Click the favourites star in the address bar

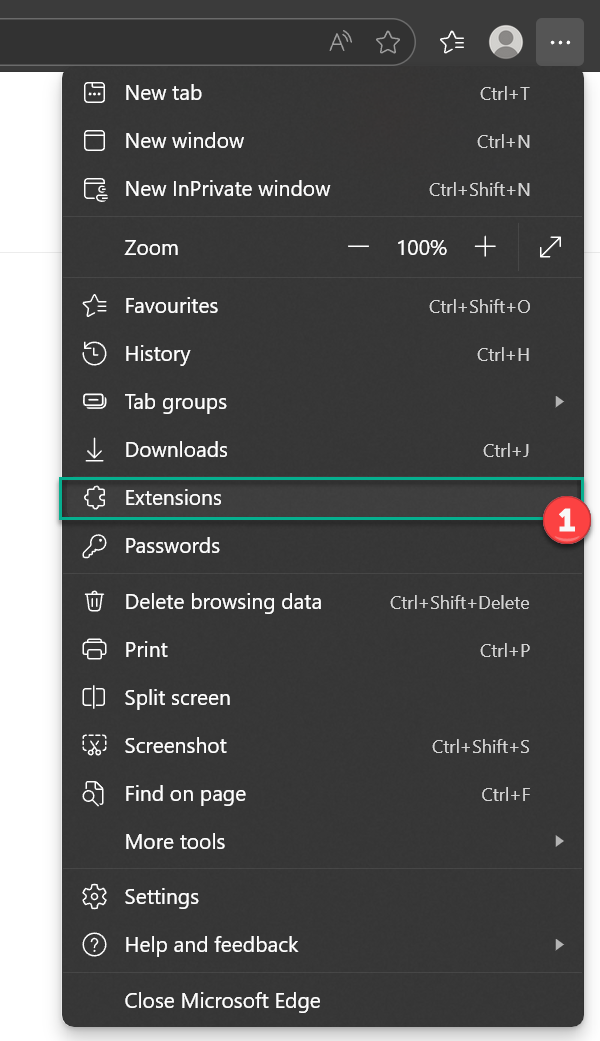pyautogui.click(x=388, y=42)
